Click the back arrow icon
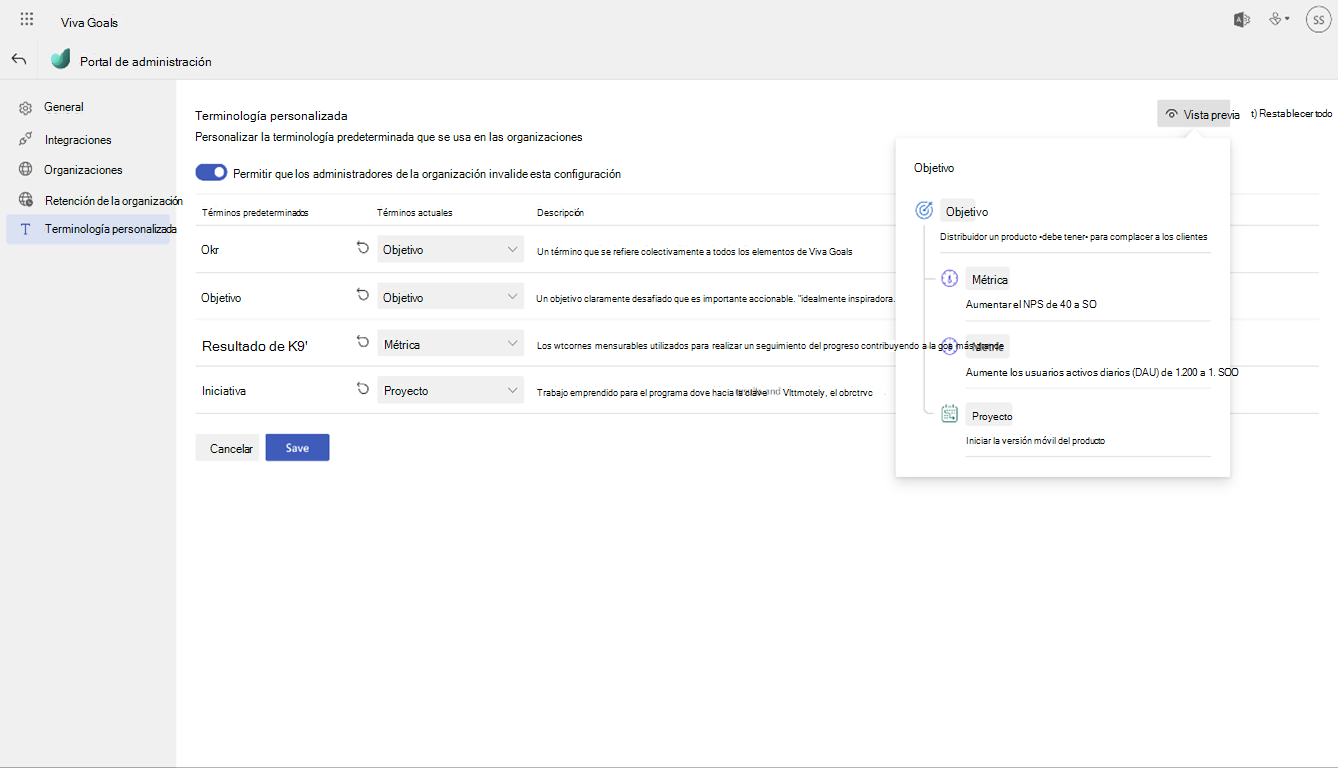Viewport: 1338px width, 768px height. (19, 59)
